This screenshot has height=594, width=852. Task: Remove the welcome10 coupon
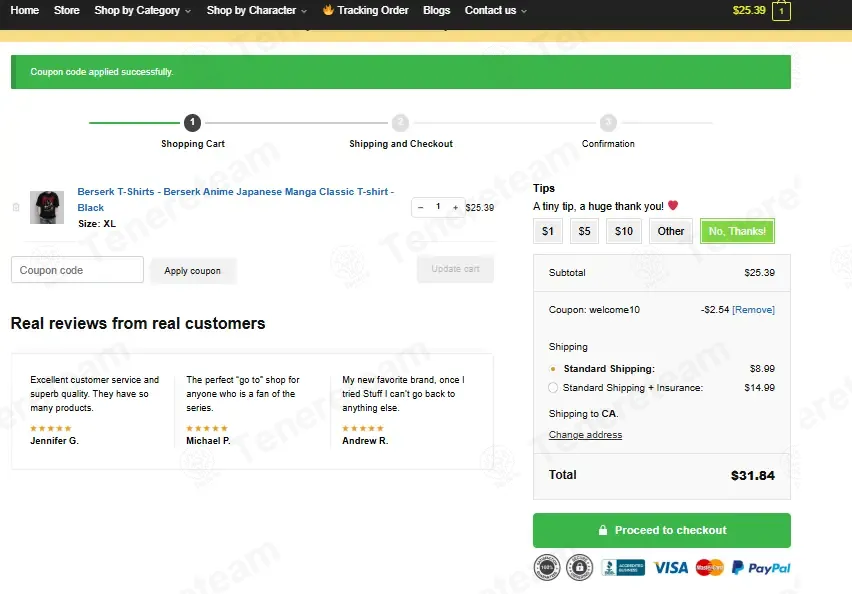(754, 310)
